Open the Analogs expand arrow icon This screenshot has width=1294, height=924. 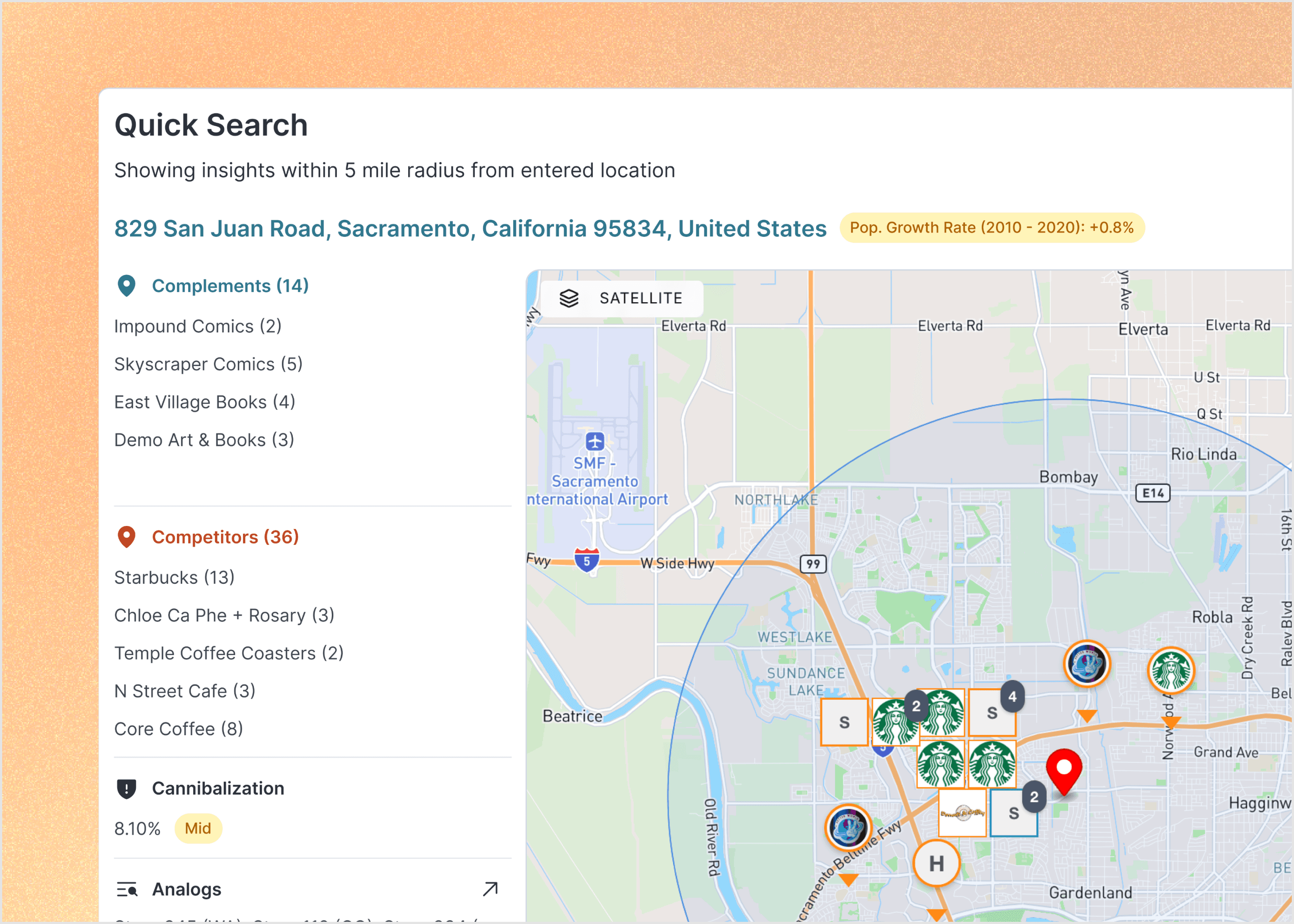[x=490, y=889]
